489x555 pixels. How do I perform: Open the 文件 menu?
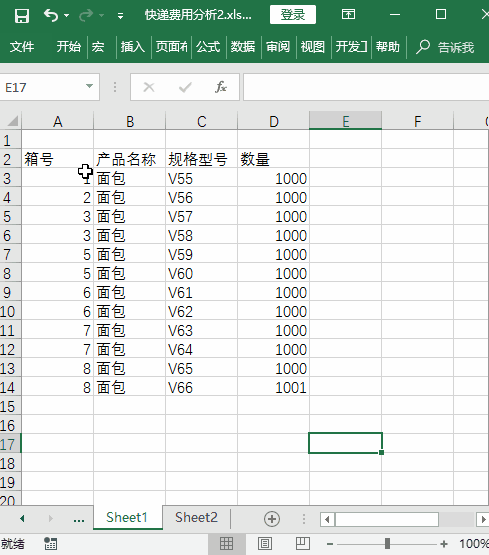22,47
